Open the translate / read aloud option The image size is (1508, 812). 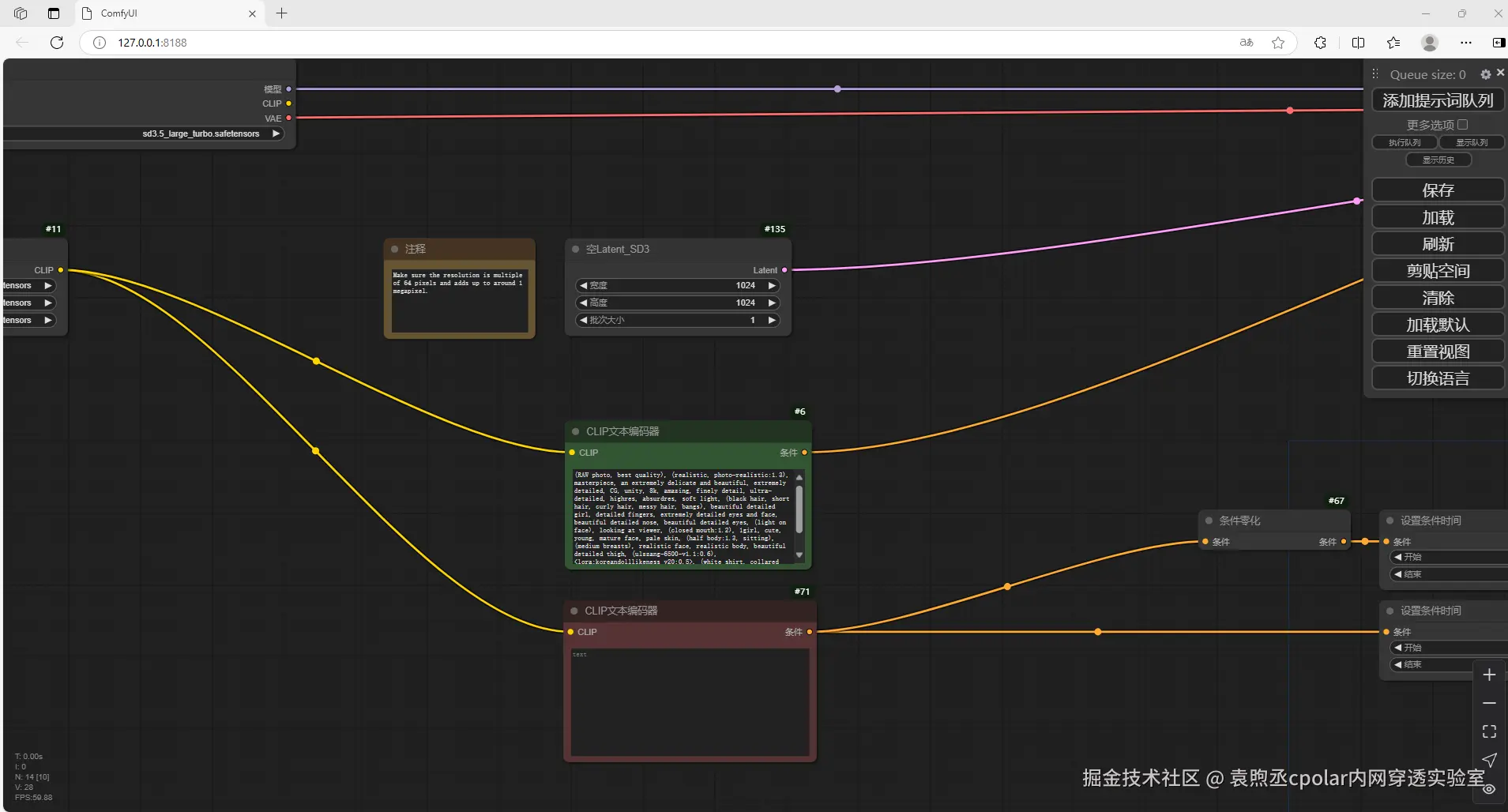tap(1247, 43)
